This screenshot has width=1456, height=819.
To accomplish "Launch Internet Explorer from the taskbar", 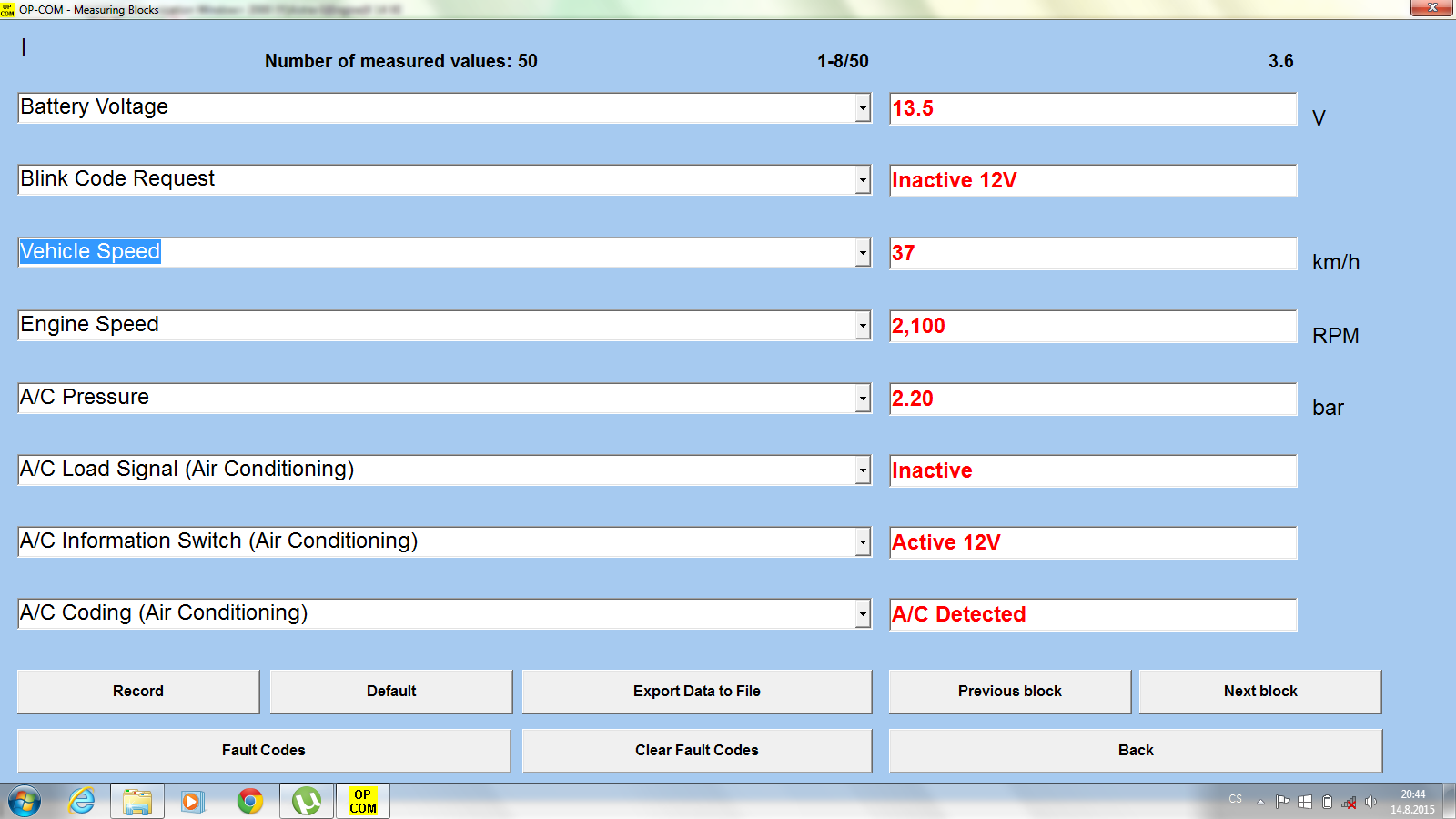I will point(82,801).
